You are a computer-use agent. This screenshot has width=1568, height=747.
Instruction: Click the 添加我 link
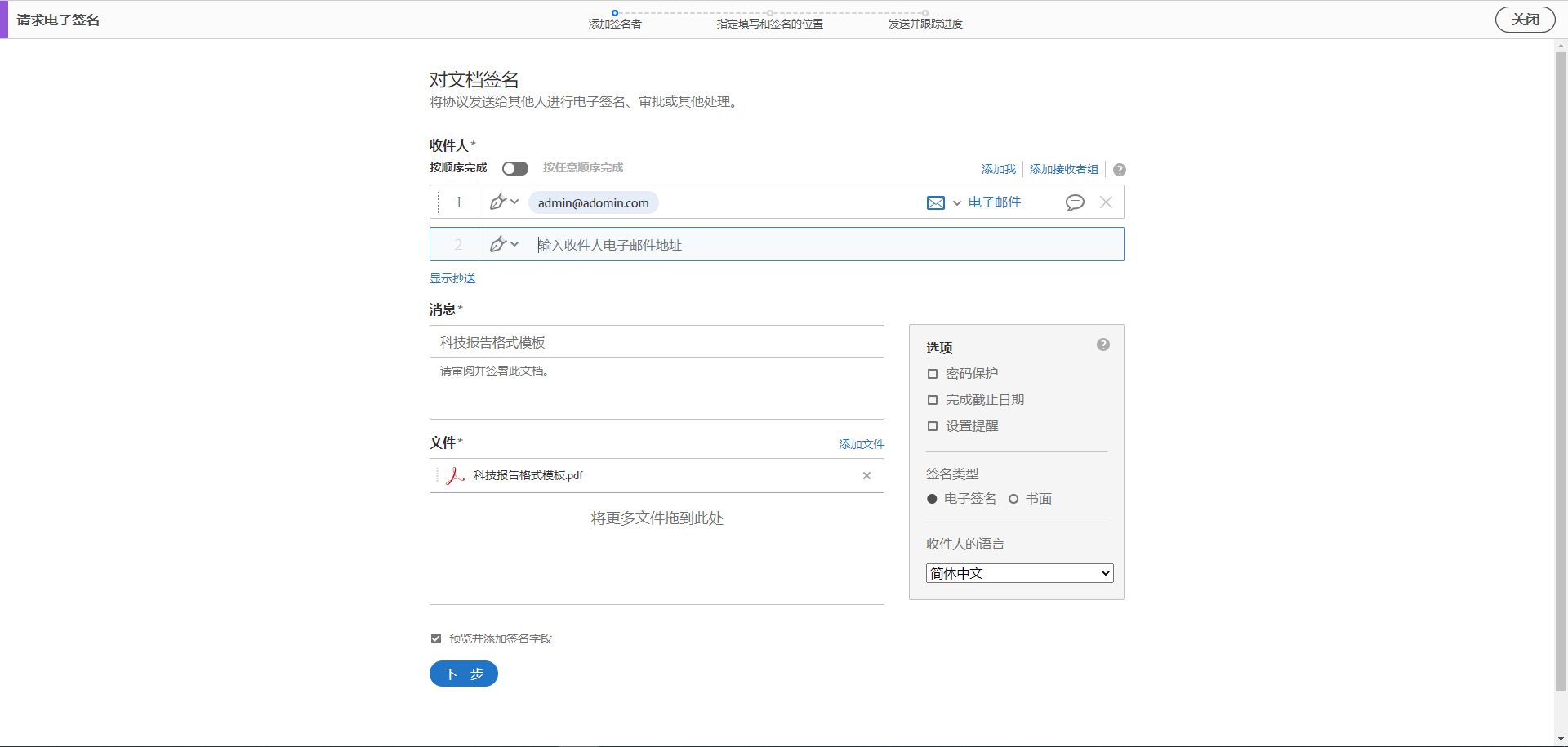coord(999,169)
